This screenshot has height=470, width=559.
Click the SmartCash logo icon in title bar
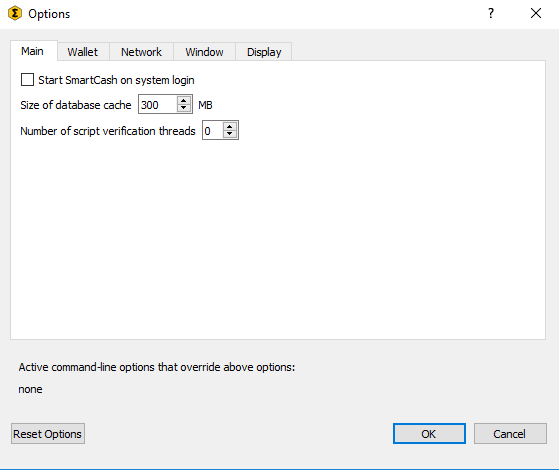(15, 14)
